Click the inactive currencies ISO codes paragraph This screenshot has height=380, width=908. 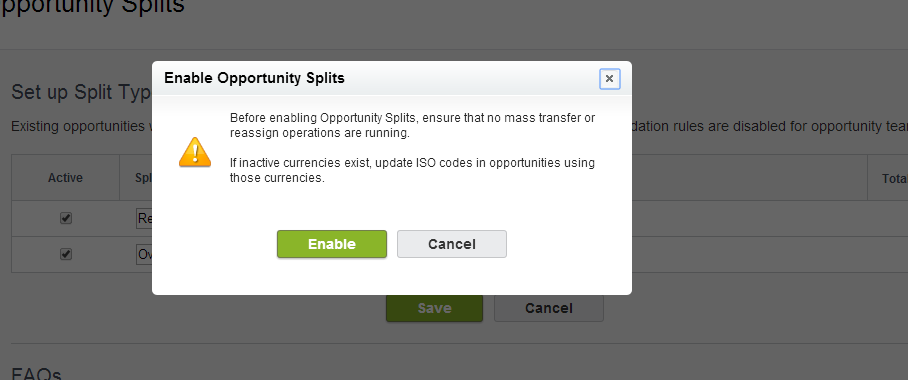coord(412,170)
